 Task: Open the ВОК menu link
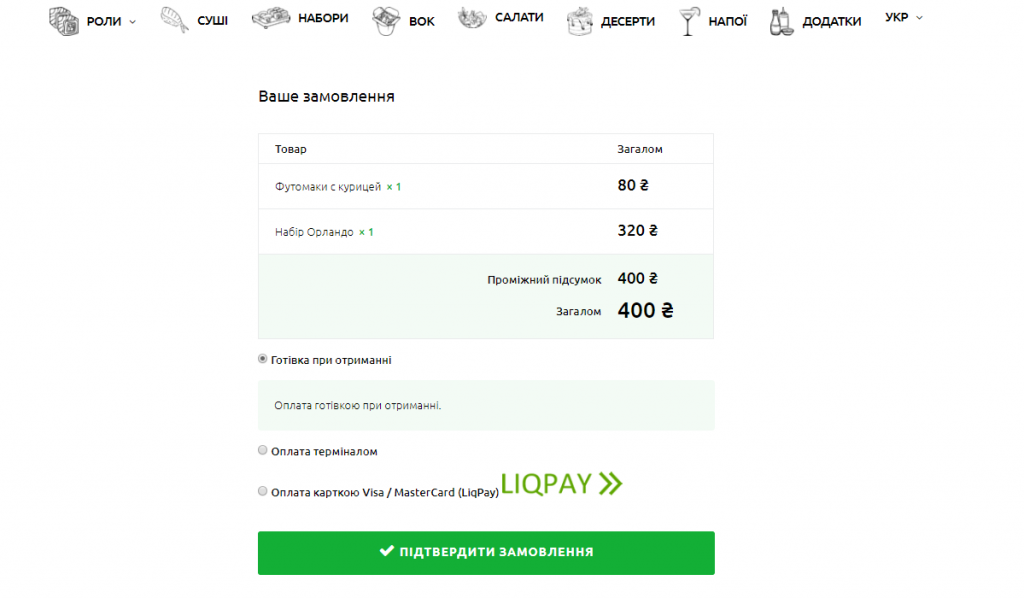pyautogui.click(x=421, y=22)
